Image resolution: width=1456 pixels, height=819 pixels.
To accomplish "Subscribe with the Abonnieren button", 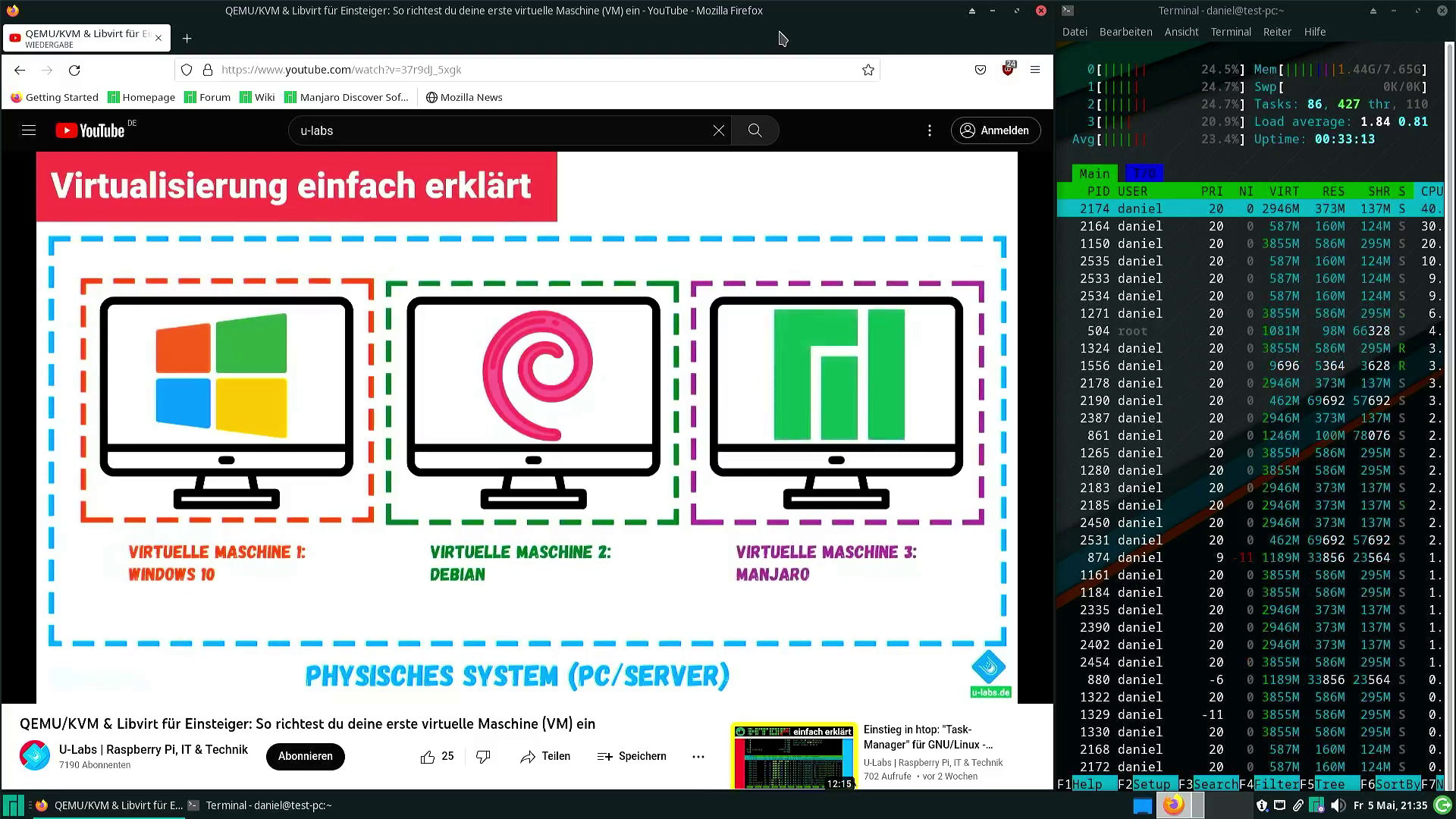I will [306, 756].
